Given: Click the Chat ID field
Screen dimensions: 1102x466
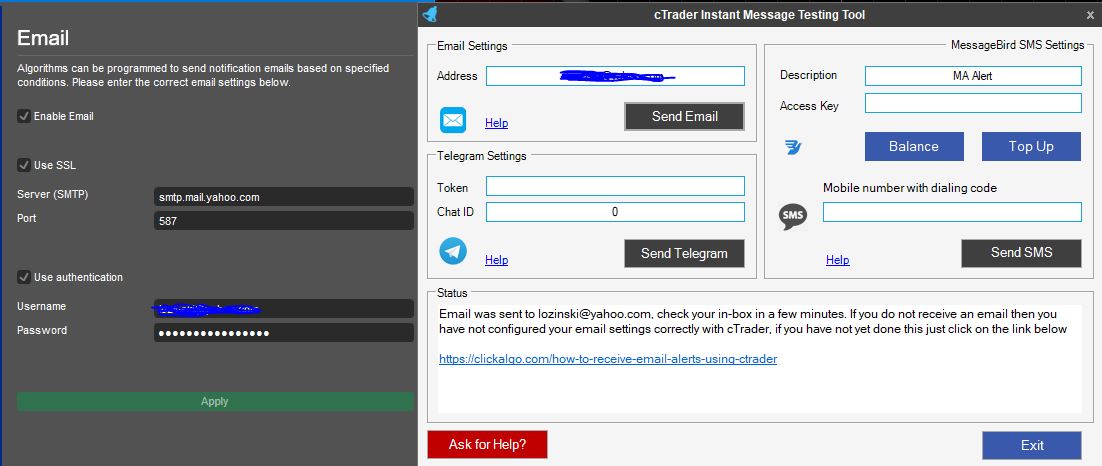Looking at the screenshot, I should (x=615, y=212).
